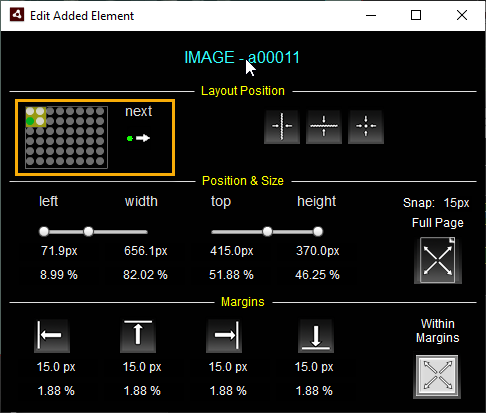This screenshot has height=413, width=486.
Task: Click the center both ways icon
Action: [x=366, y=127]
